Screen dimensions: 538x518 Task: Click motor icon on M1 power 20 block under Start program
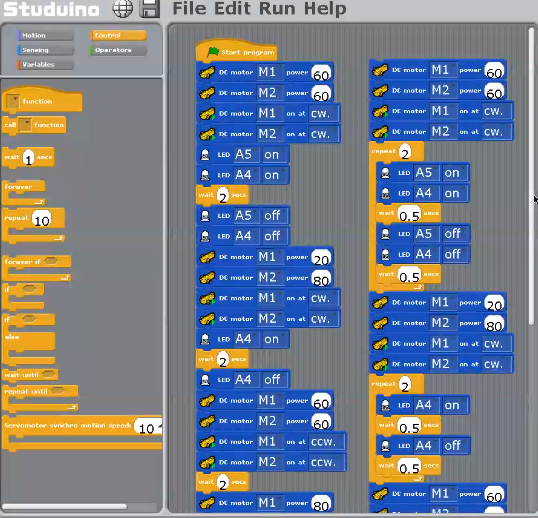(207, 257)
